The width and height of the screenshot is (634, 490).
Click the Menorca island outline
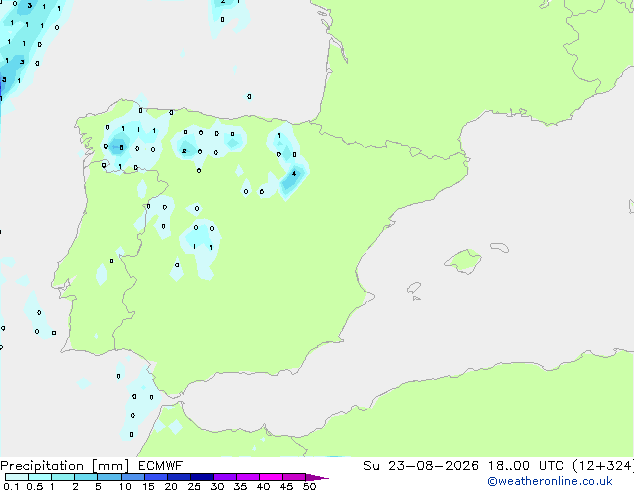point(500,247)
